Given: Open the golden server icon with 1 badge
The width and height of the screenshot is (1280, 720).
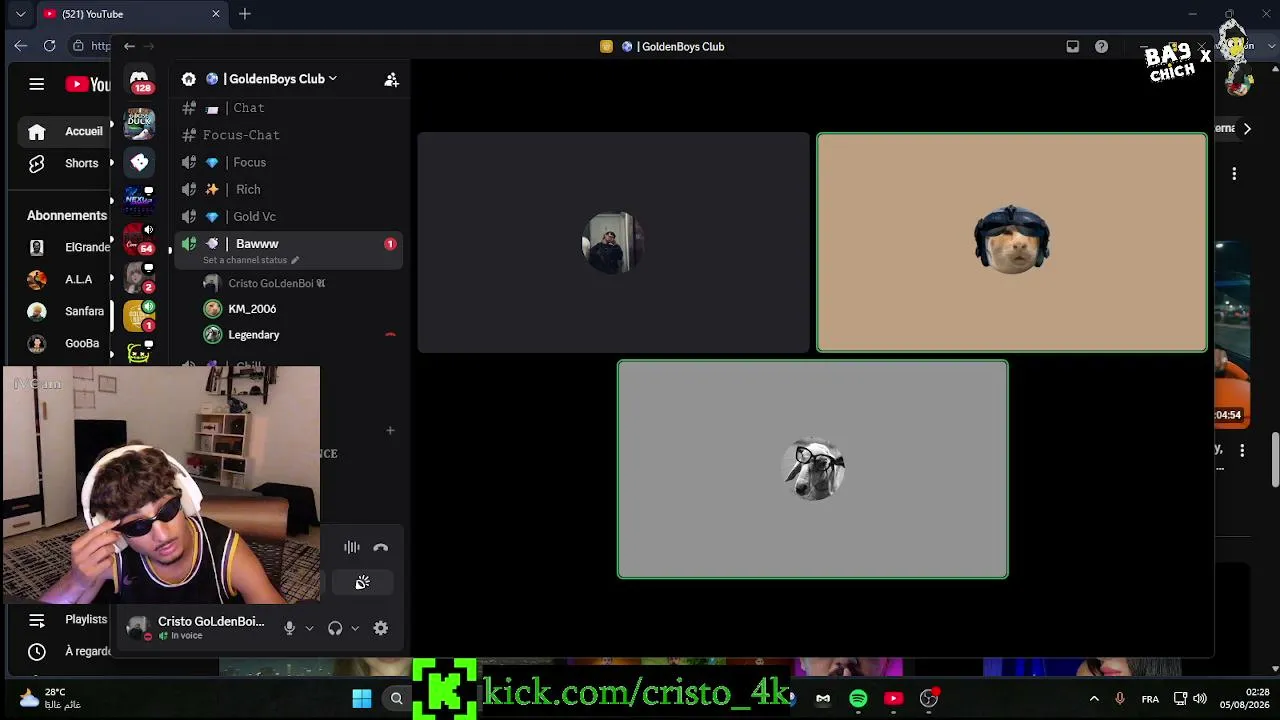Looking at the screenshot, I should click(x=139, y=316).
